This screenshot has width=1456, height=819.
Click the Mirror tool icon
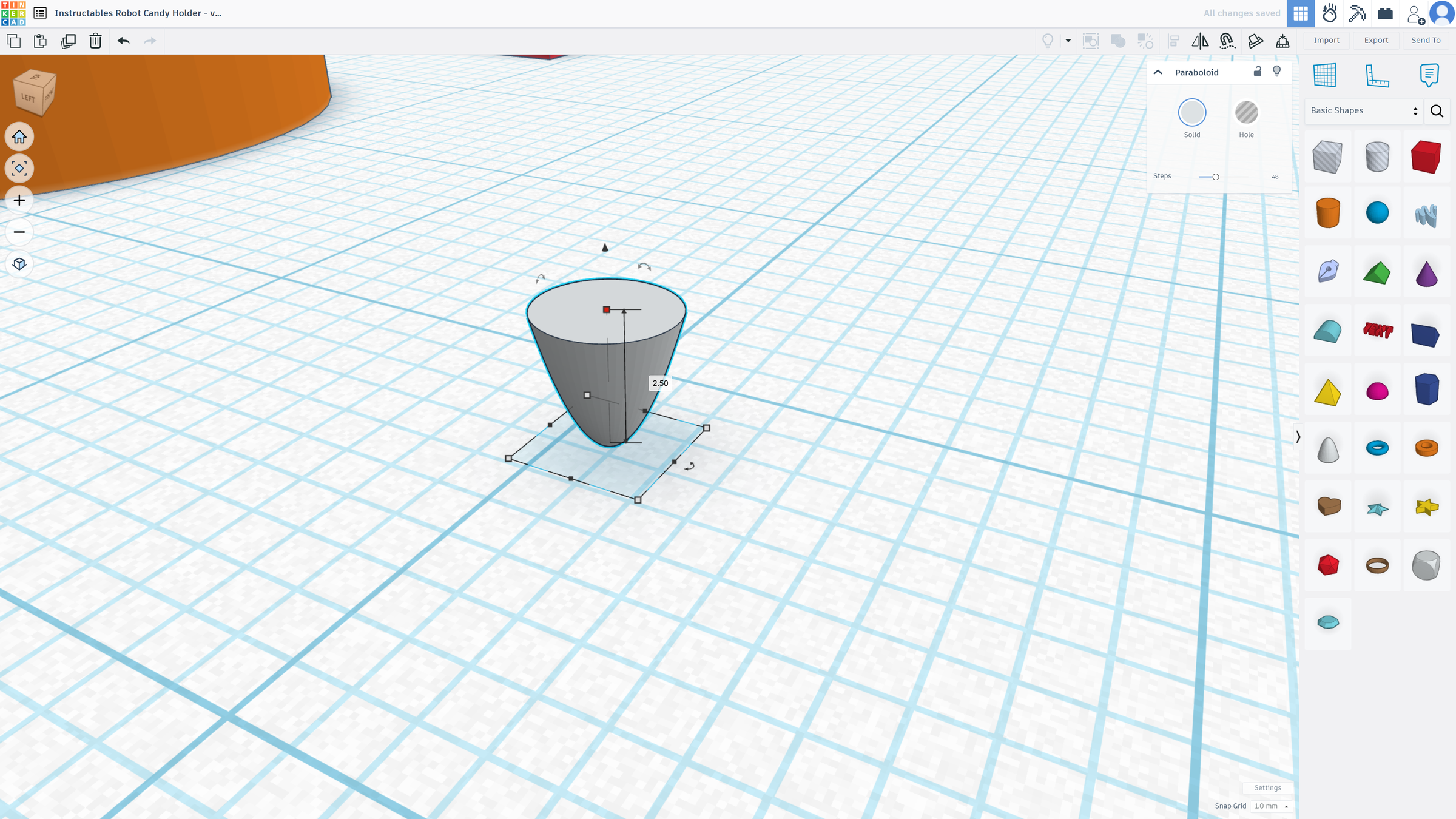pos(1200,41)
